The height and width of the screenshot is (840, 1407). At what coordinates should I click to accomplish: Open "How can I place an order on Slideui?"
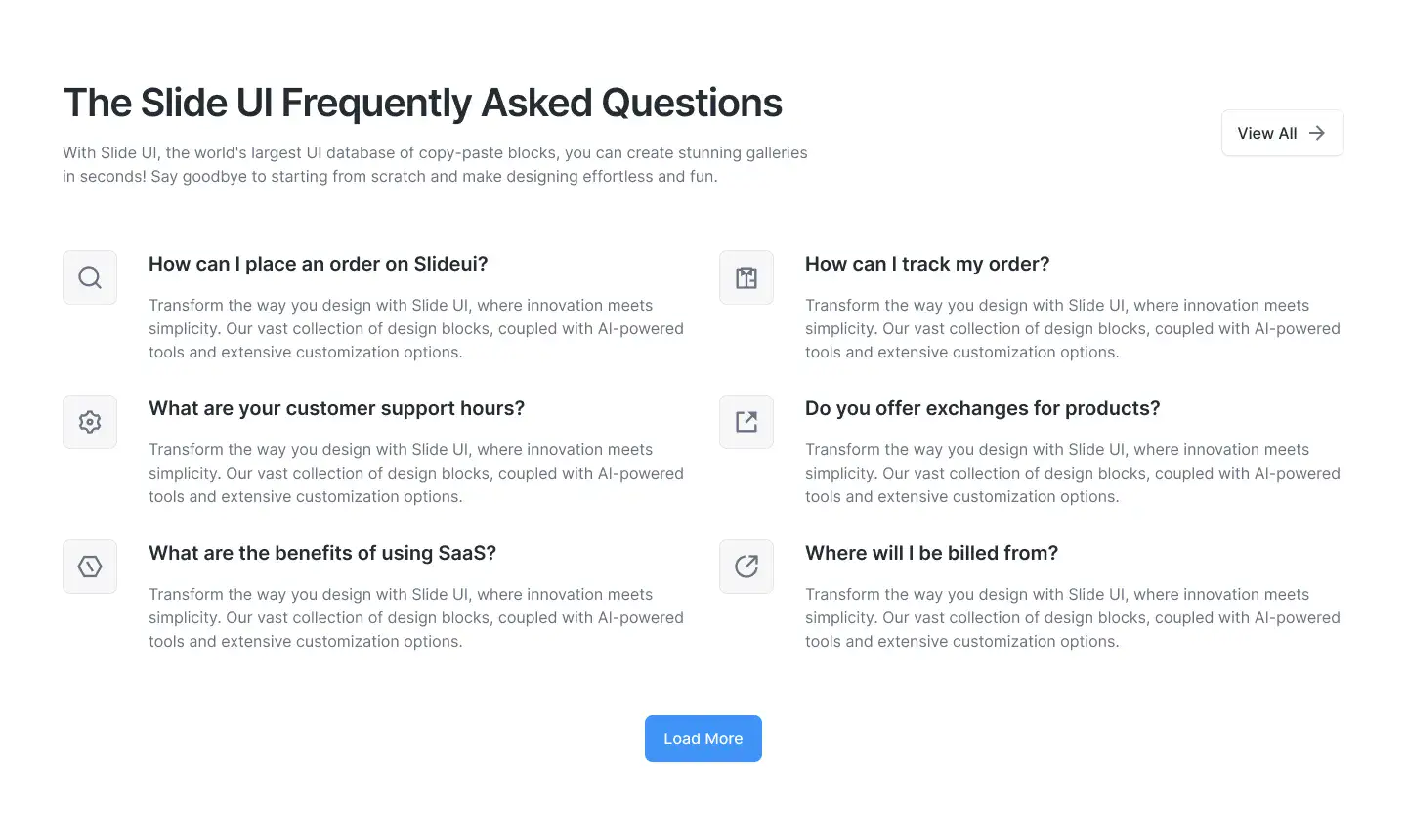pos(318,264)
